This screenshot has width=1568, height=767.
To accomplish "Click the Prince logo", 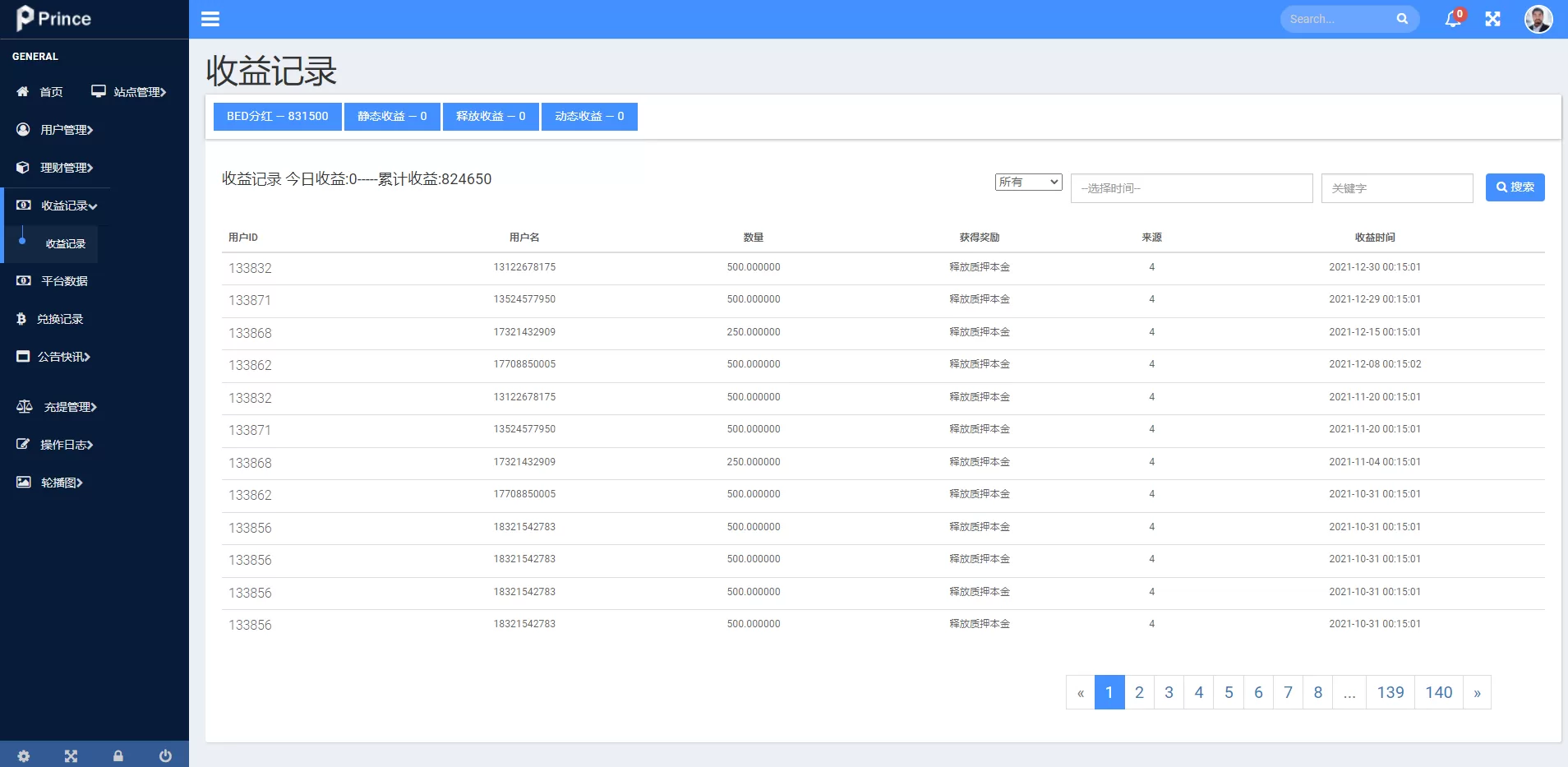I will point(51,18).
